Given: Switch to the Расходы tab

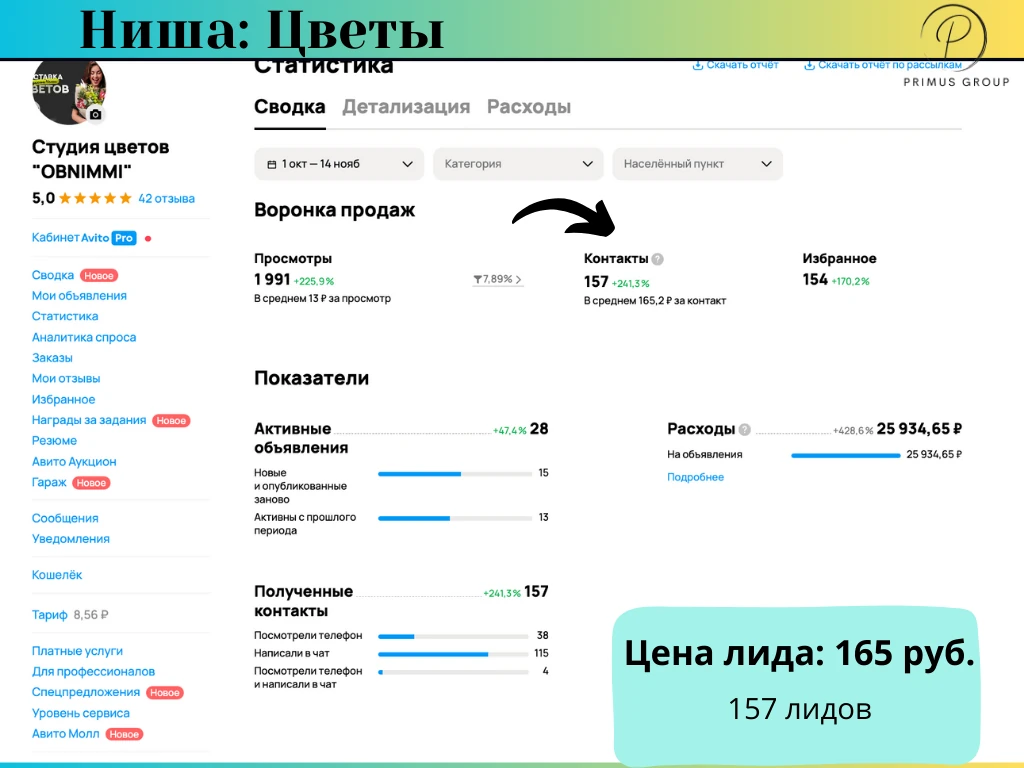Looking at the screenshot, I should pyautogui.click(x=529, y=106).
